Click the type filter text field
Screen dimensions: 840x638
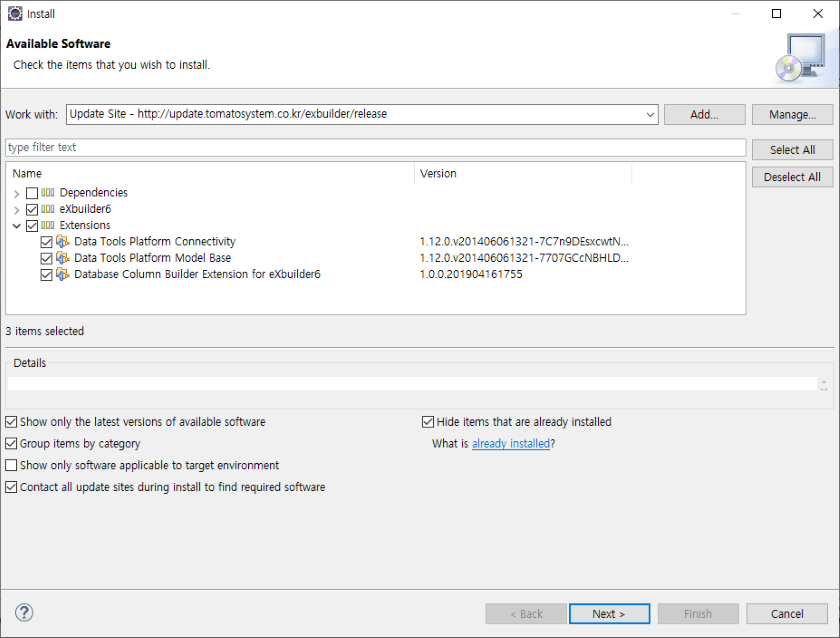(375, 148)
